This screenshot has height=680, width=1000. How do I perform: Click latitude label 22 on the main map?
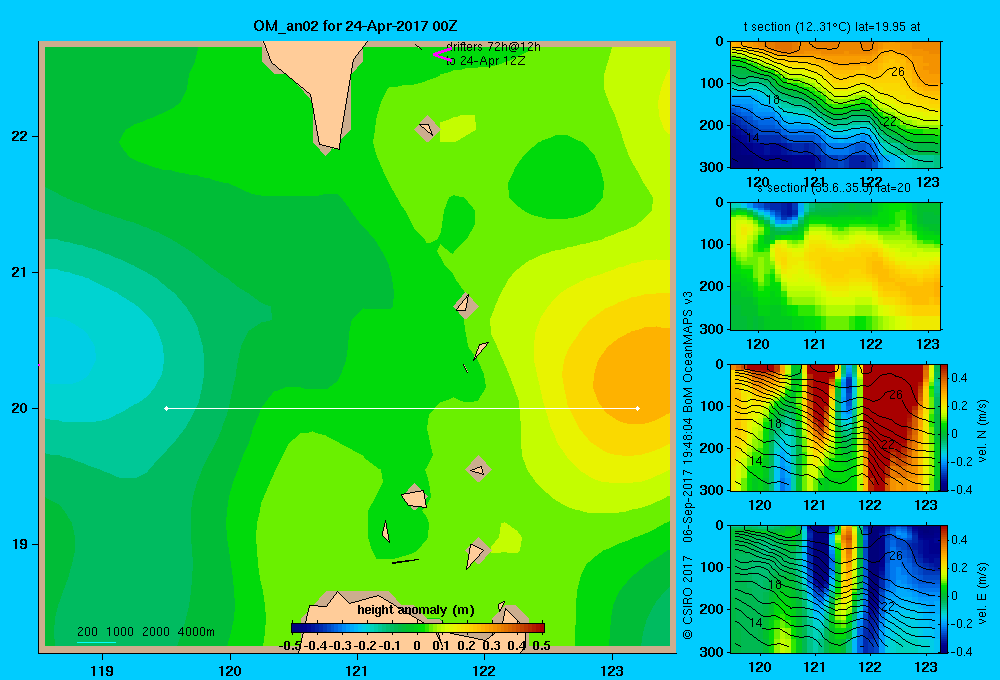click(x=20, y=137)
